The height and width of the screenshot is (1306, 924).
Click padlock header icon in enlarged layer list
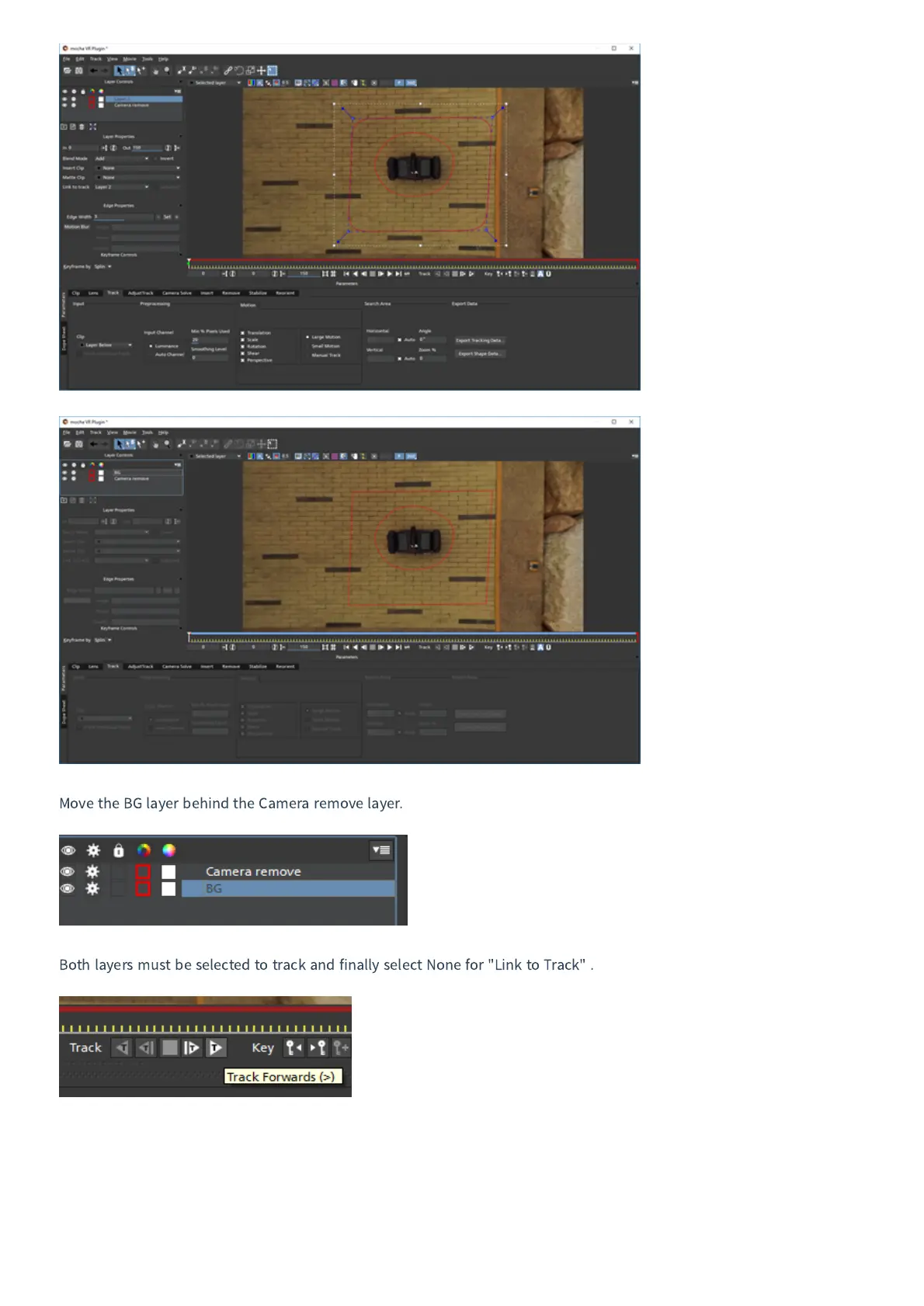coord(119,850)
